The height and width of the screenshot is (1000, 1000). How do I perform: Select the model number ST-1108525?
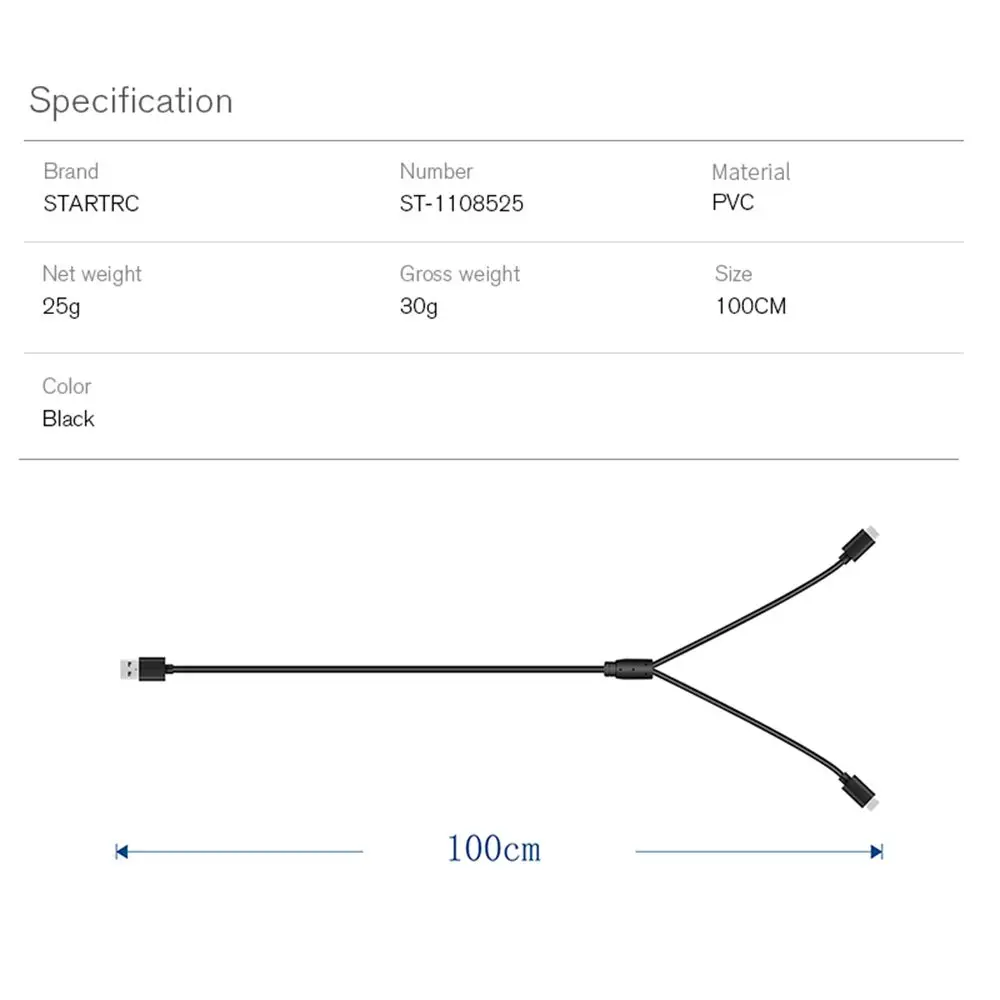pyautogui.click(x=461, y=204)
